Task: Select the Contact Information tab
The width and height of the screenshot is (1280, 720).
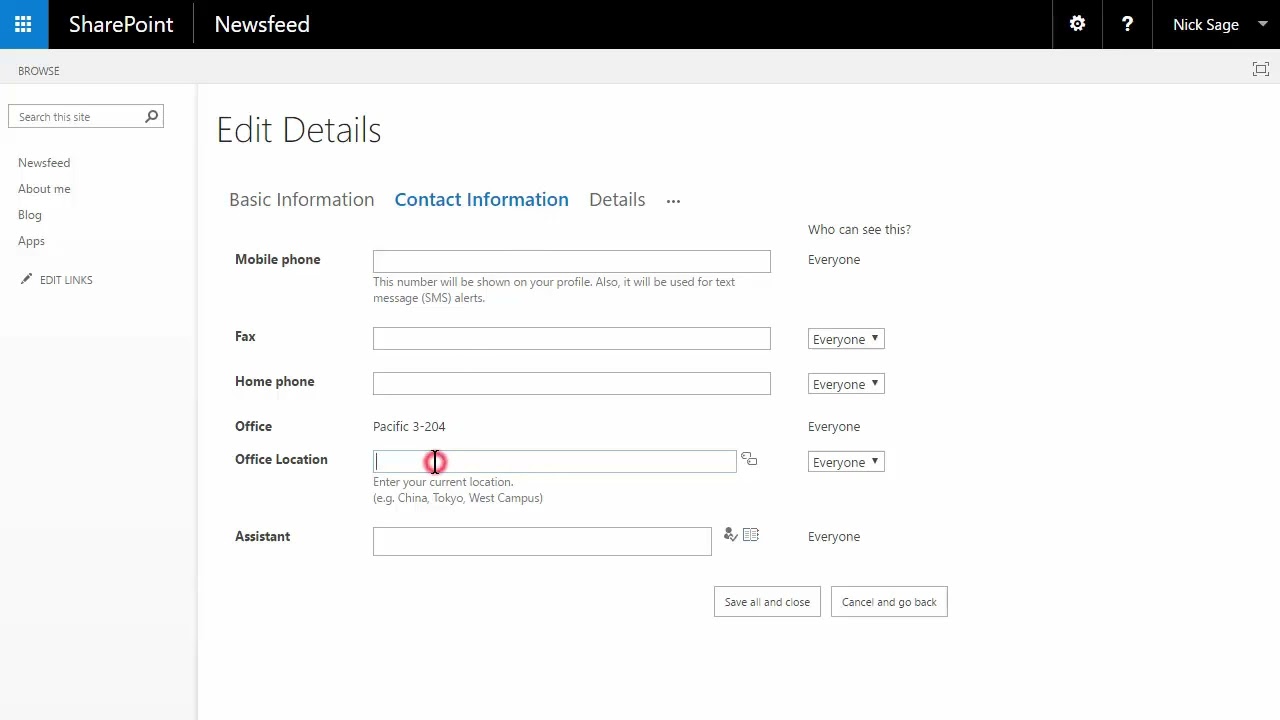Action: coord(481,199)
